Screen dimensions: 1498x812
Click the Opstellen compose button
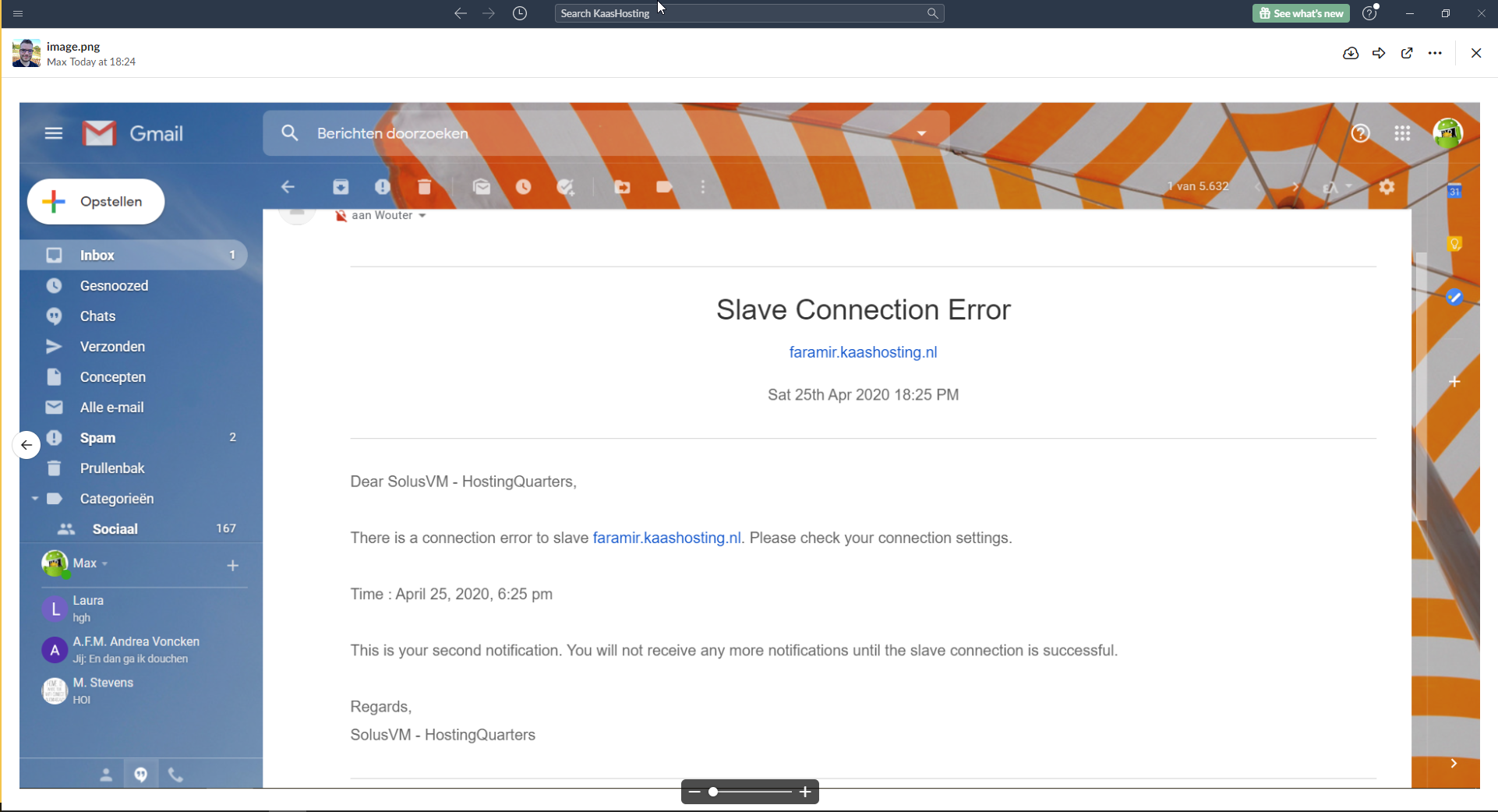click(96, 202)
